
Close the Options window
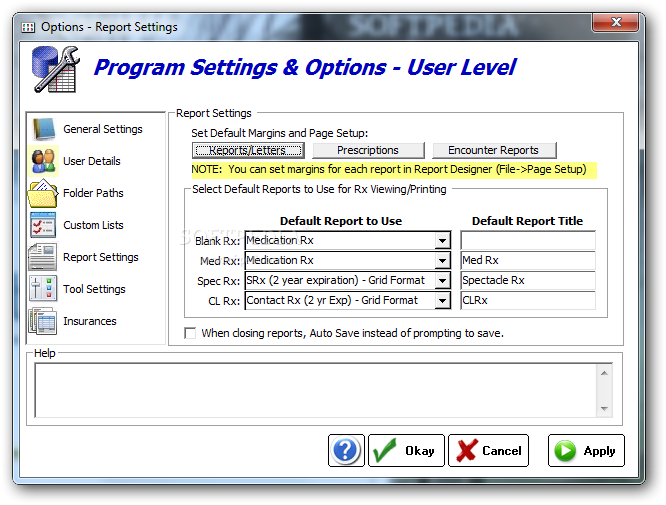pos(616,22)
